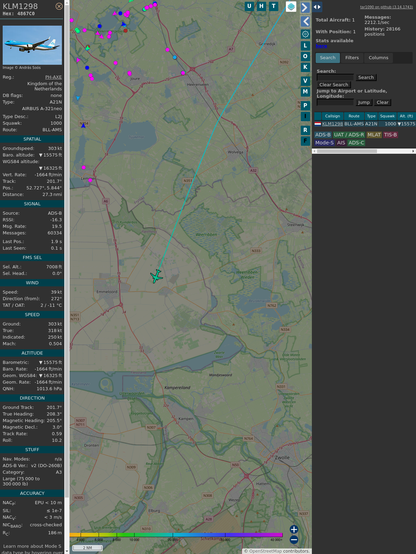
Task: Switch to the Columns tab
Action: [378, 58]
